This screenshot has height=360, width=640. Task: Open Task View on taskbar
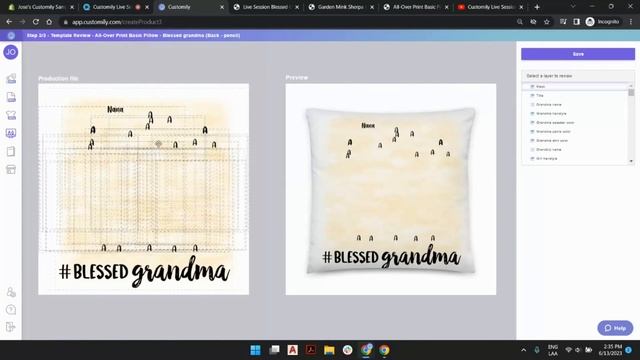(x=274, y=350)
